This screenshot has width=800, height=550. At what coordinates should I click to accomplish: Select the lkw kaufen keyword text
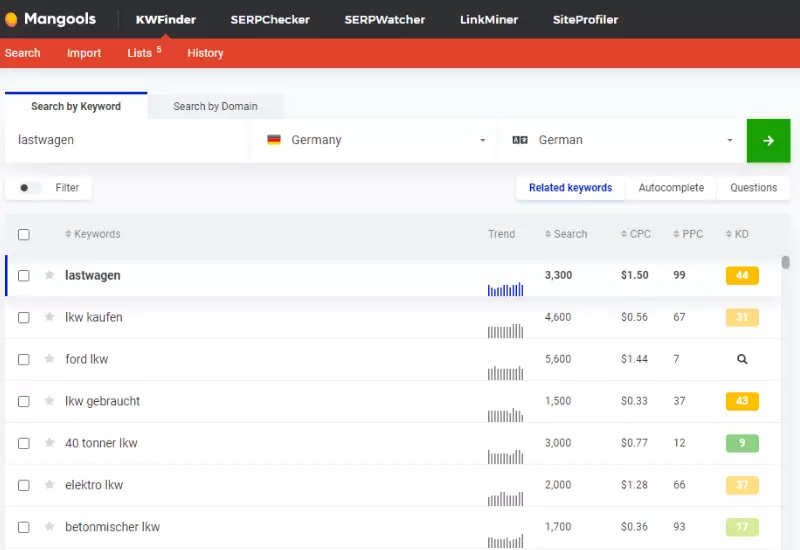coord(94,317)
